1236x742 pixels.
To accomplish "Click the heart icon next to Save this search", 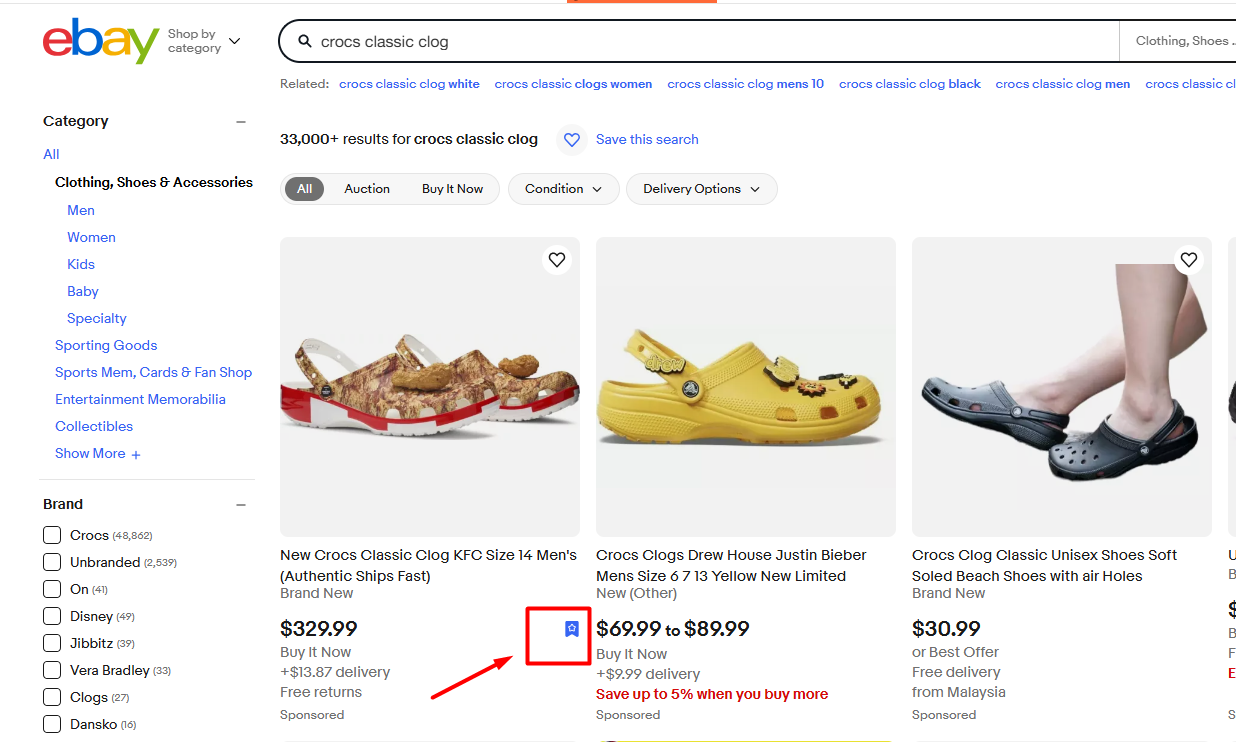I will point(571,140).
